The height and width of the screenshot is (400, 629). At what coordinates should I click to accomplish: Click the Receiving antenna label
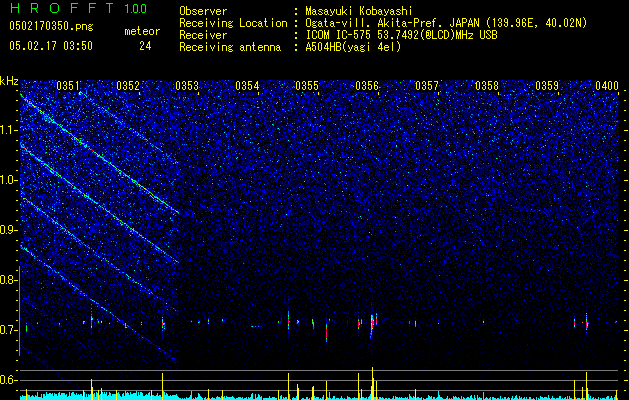click(x=230, y=47)
